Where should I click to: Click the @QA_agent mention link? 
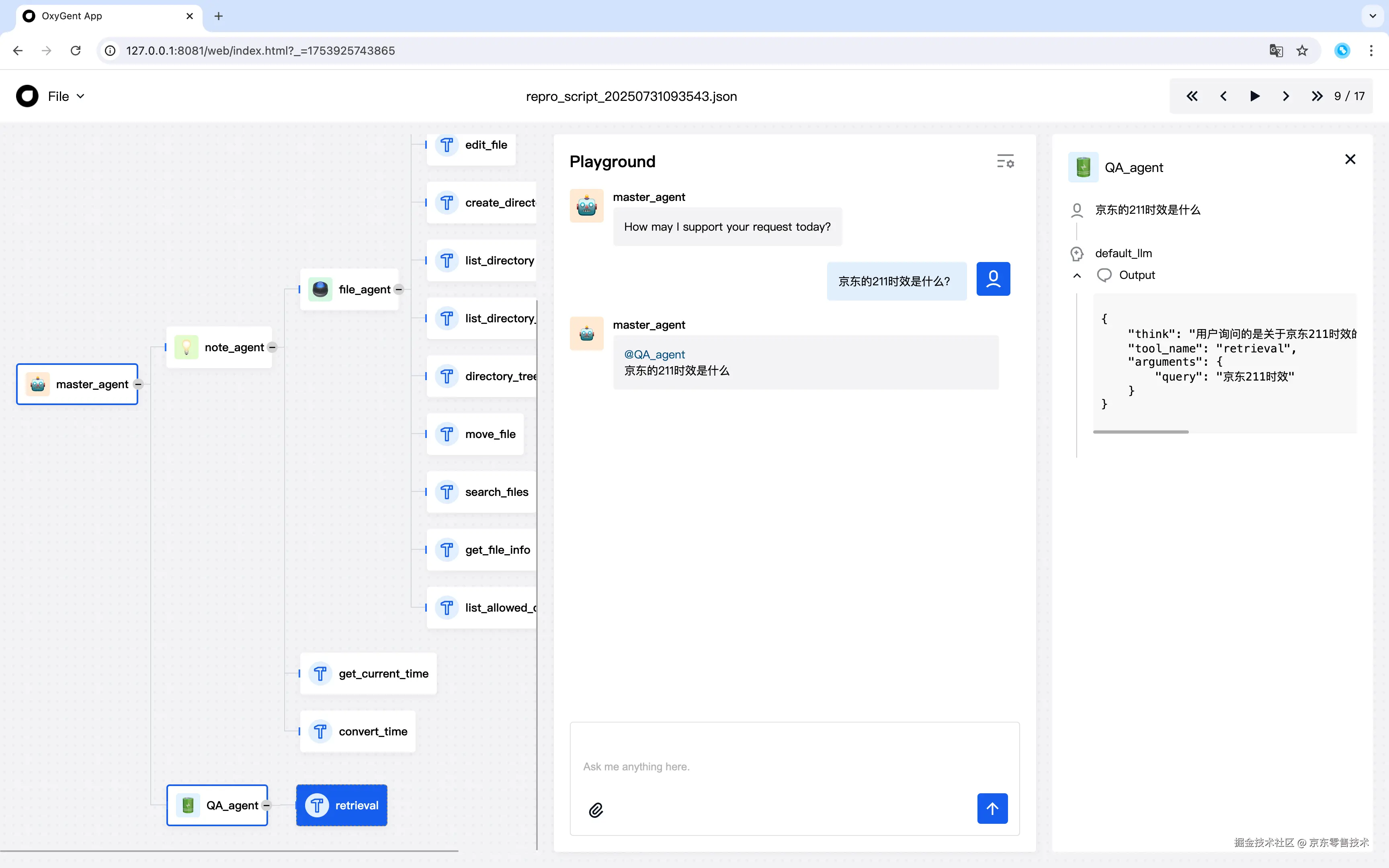[x=654, y=354]
